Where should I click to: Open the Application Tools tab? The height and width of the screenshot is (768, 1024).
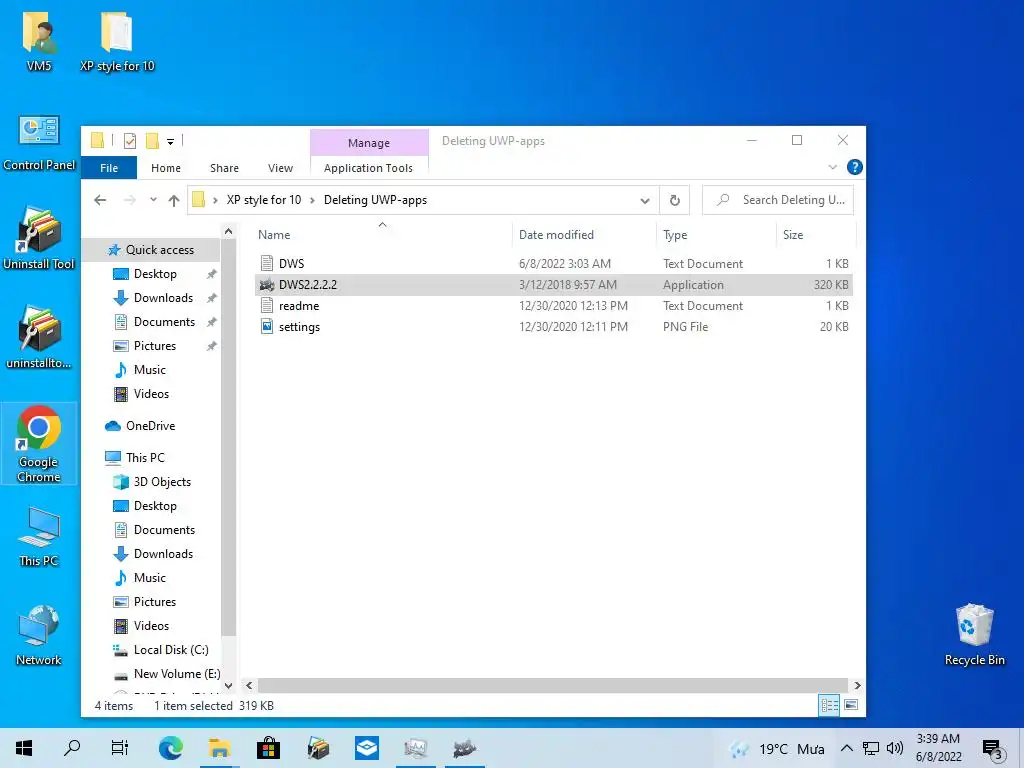click(x=368, y=168)
